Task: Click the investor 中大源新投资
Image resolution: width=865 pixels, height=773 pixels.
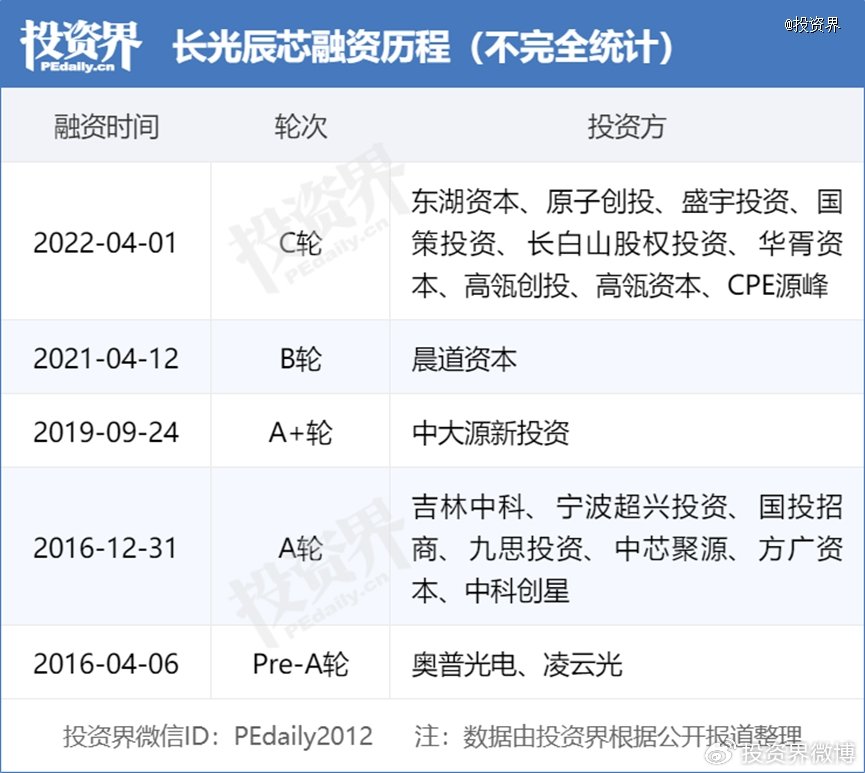Action: [x=490, y=432]
